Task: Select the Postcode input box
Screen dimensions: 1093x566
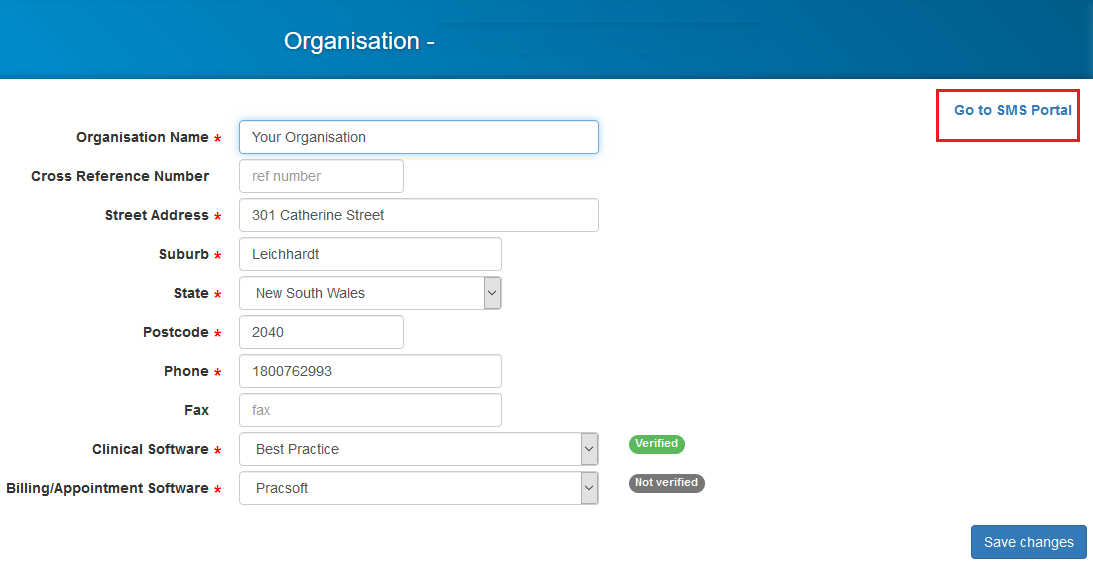Action: [x=321, y=332]
